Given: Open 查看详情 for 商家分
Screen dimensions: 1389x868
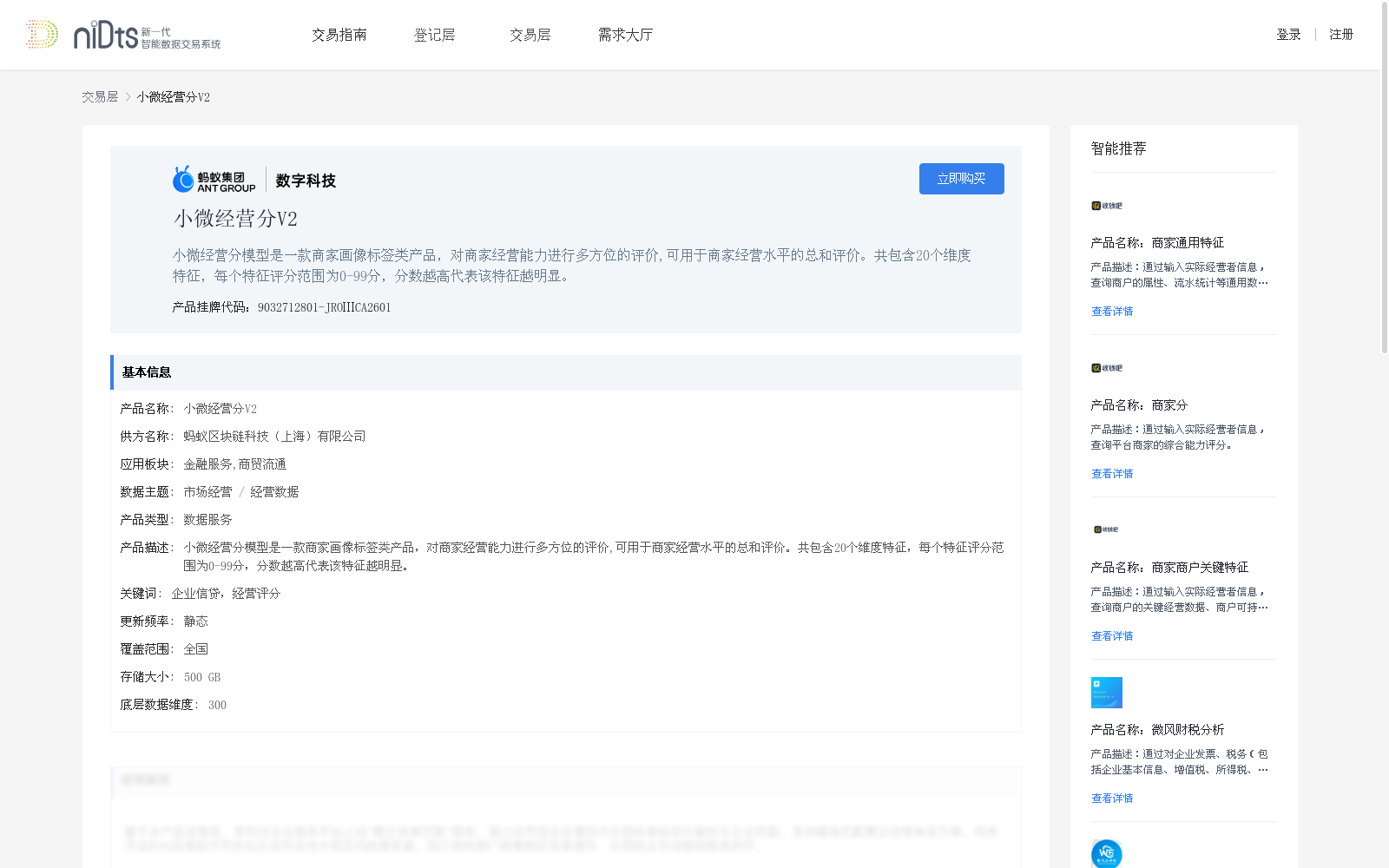Looking at the screenshot, I should click(1112, 474).
